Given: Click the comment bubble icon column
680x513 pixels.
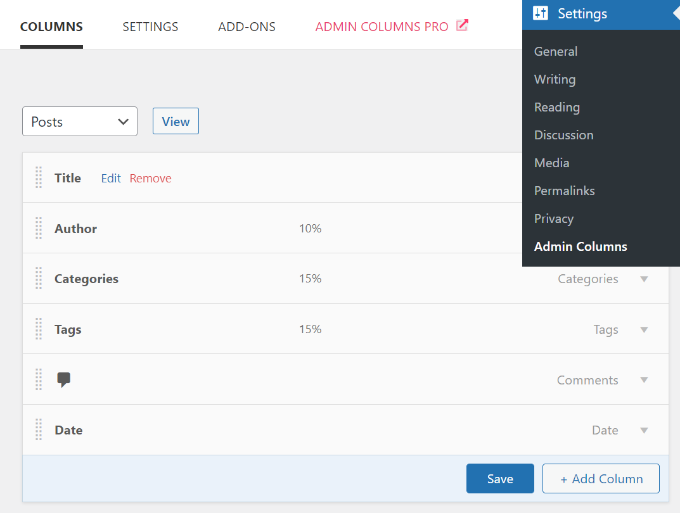Looking at the screenshot, I should coord(64,380).
